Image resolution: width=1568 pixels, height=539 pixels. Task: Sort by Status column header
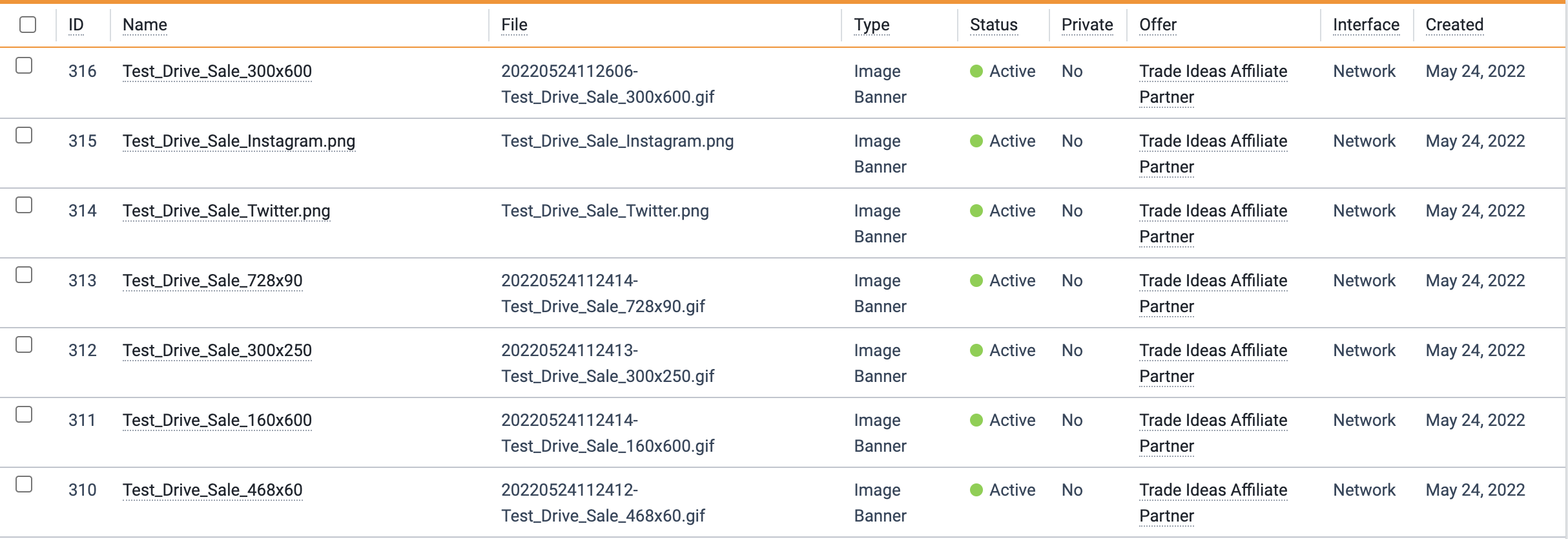[x=993, y=25]
